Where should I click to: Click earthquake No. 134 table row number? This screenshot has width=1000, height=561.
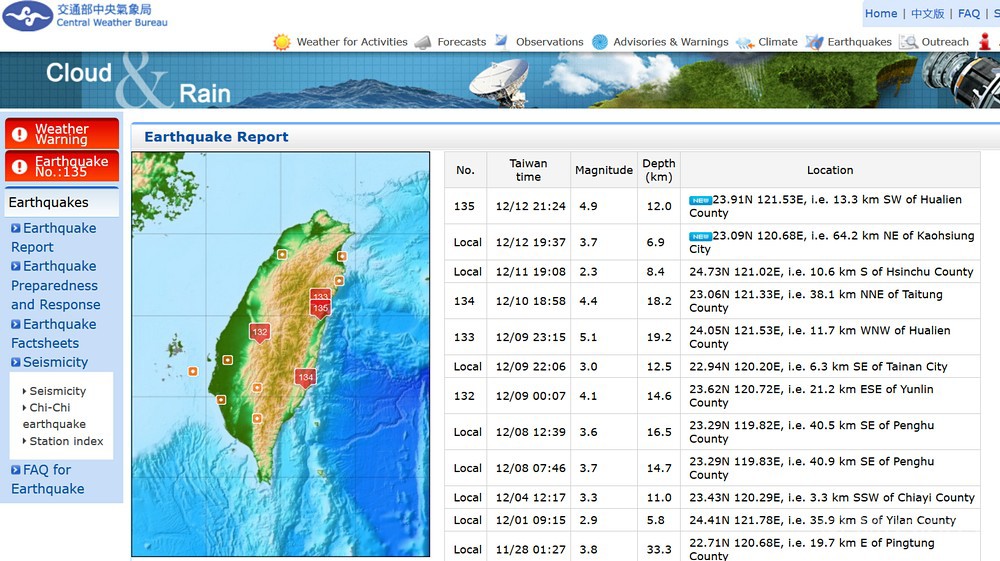point(464,301)
